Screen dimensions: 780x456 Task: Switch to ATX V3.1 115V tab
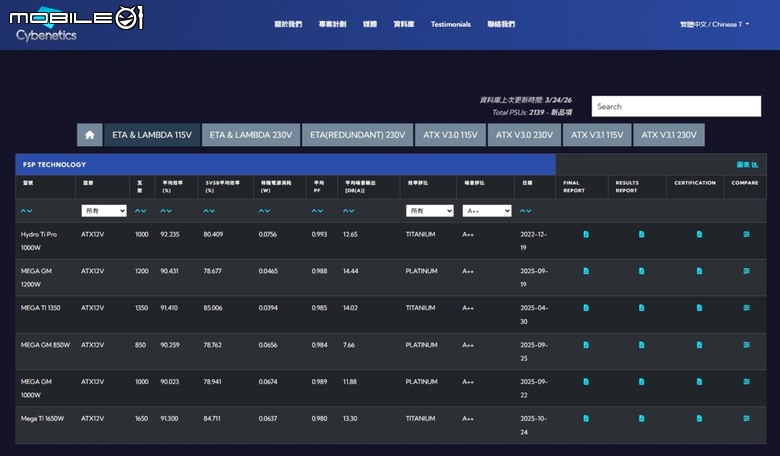click(597, 135)
